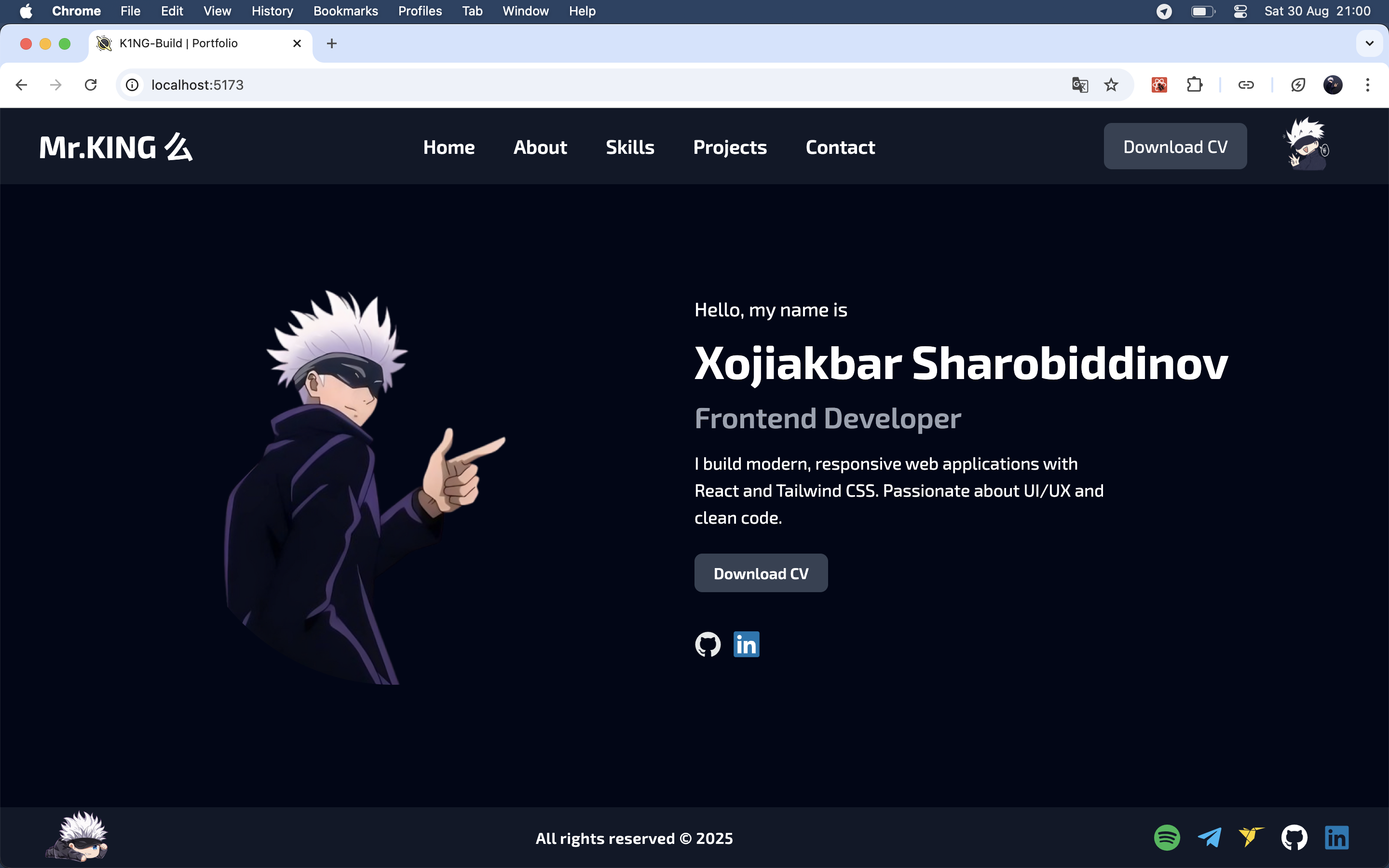Open the LinkedIn icon in the hero section
This screenshot has width=1389, height=868.
(x=746, y=644)
